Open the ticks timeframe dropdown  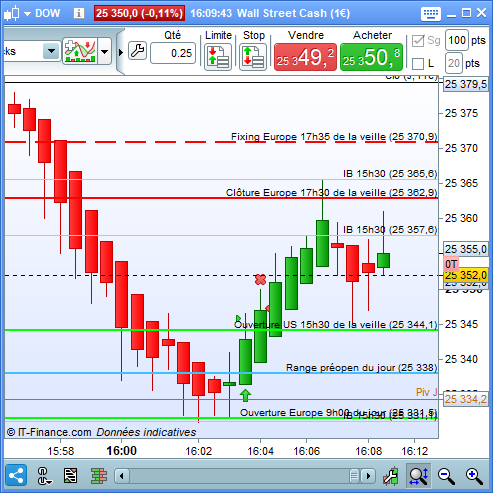click(51, 51)
